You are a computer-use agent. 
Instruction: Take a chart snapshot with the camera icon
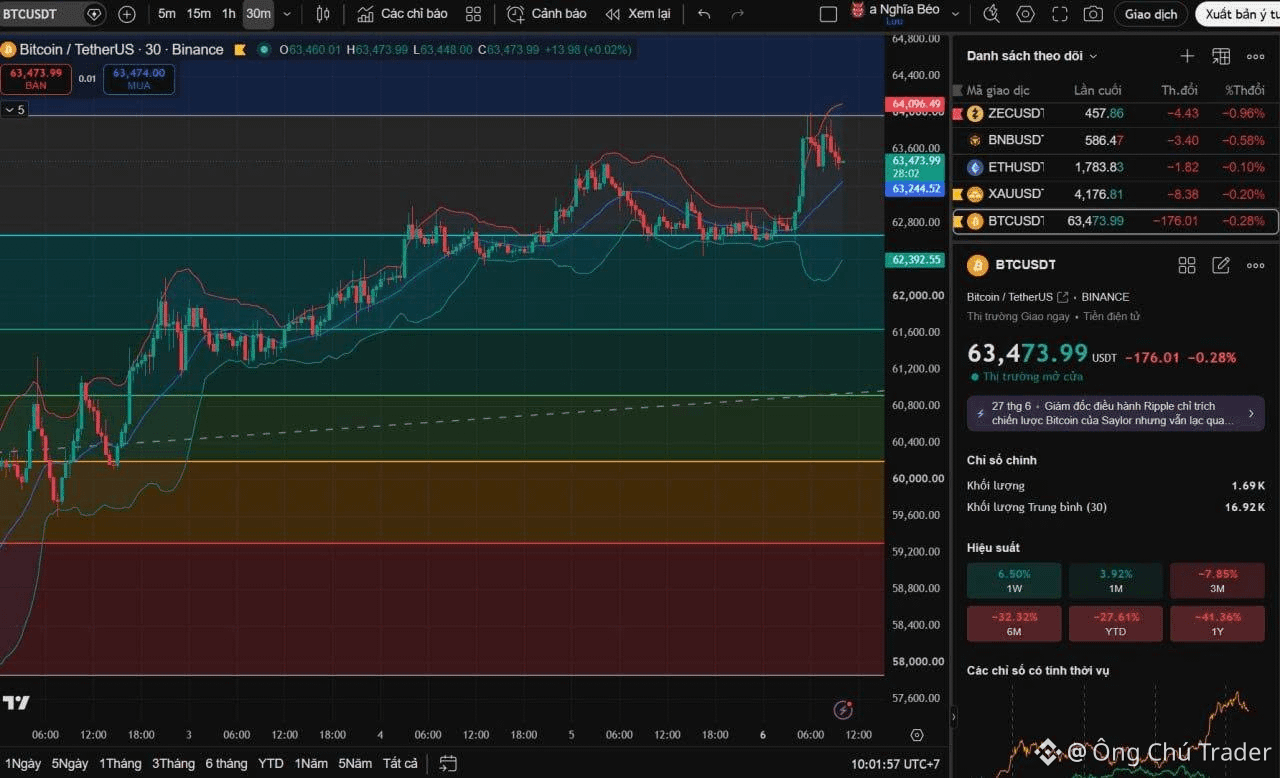pos(1094,14)
